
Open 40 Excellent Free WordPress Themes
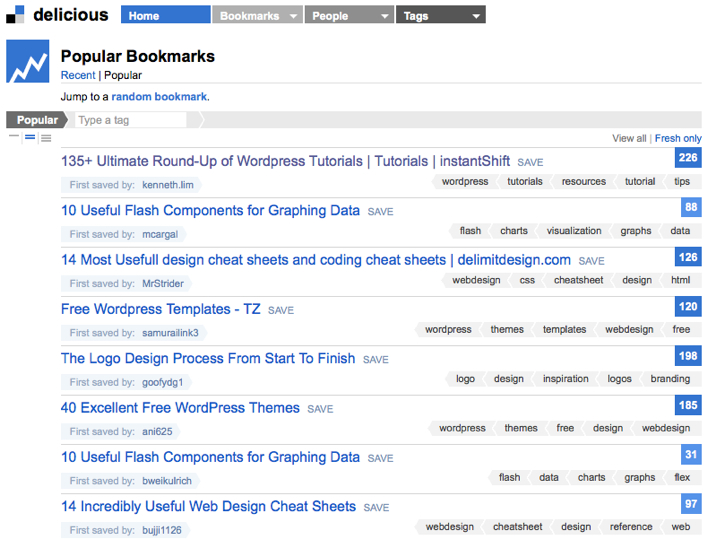click(180, 408)
